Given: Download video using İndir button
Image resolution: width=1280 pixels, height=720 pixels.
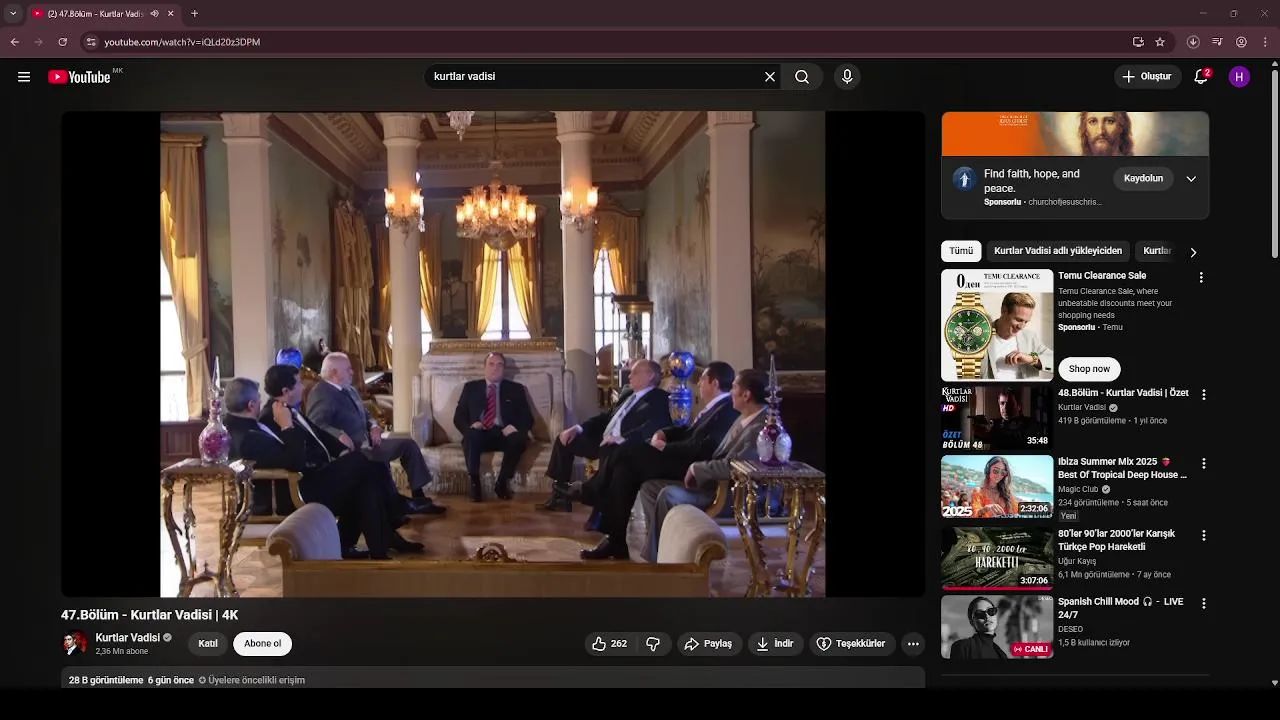Looking at the screenshot, I should (x=775, y=644).
